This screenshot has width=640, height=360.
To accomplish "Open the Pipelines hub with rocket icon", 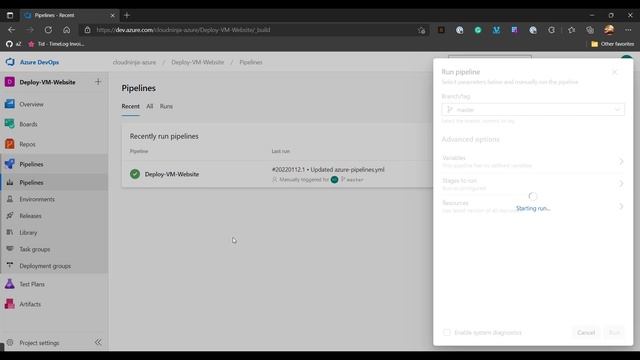I will click(x=31, y=164).
